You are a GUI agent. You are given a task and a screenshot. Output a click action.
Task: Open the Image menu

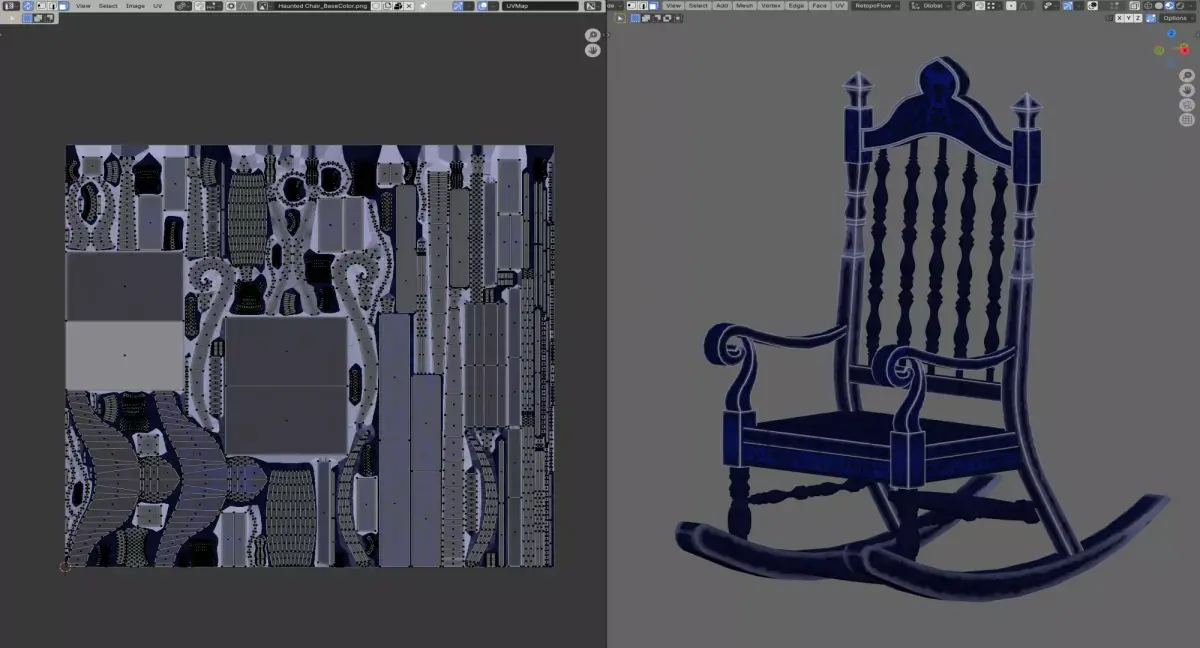[x=135, y=6]
